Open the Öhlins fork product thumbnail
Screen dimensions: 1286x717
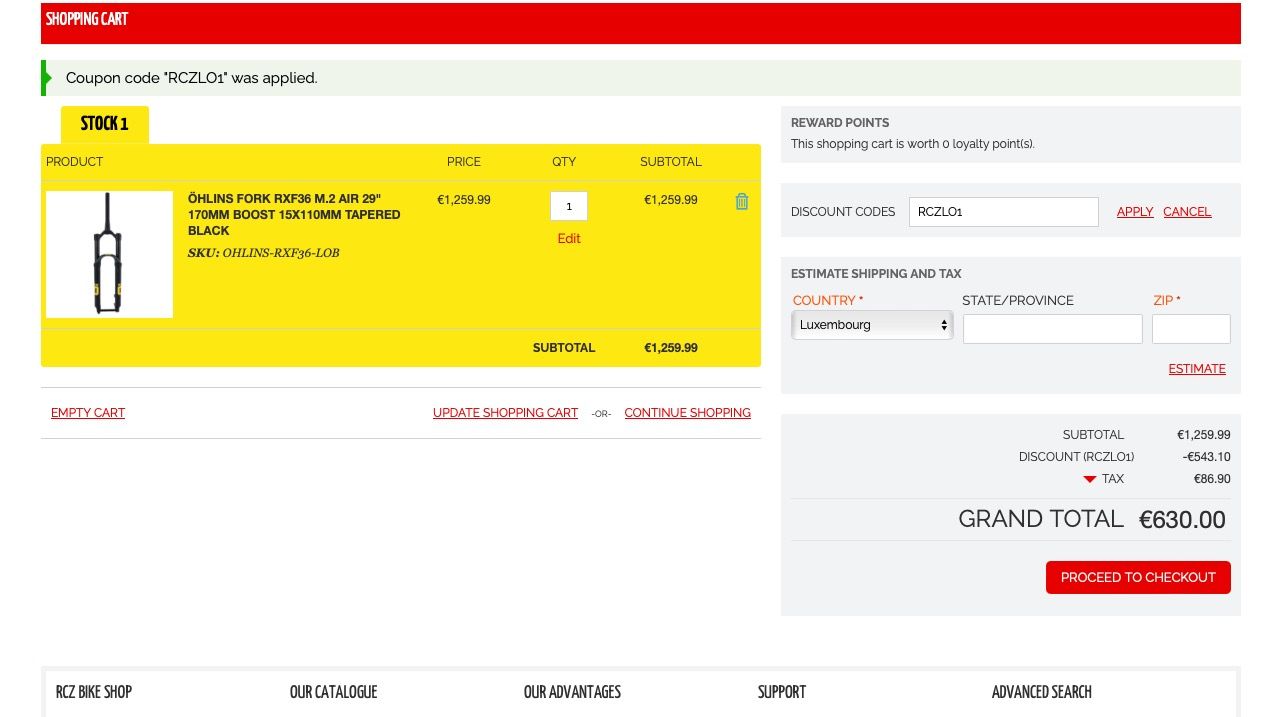(109, 254)
